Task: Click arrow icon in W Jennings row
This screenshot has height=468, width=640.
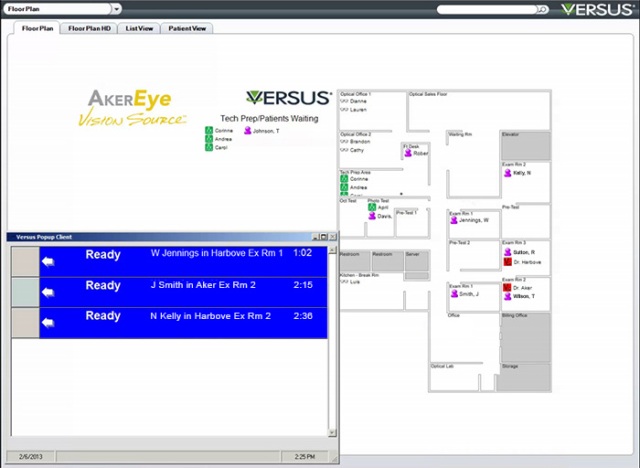Action: point(48,262)
